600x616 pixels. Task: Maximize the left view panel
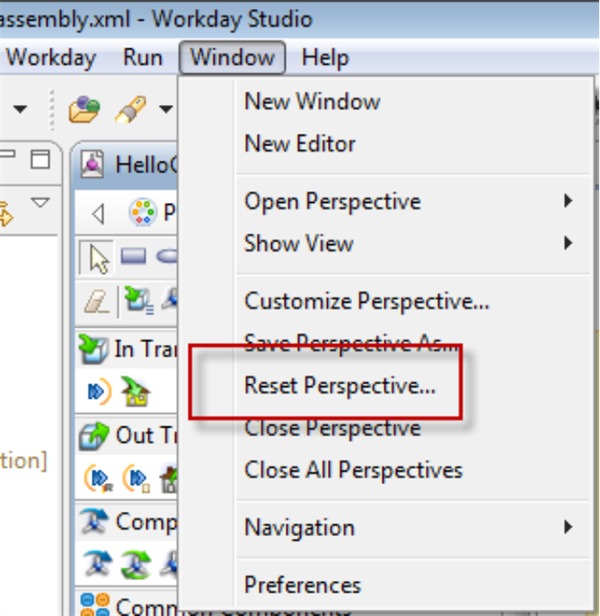[40, 160]
